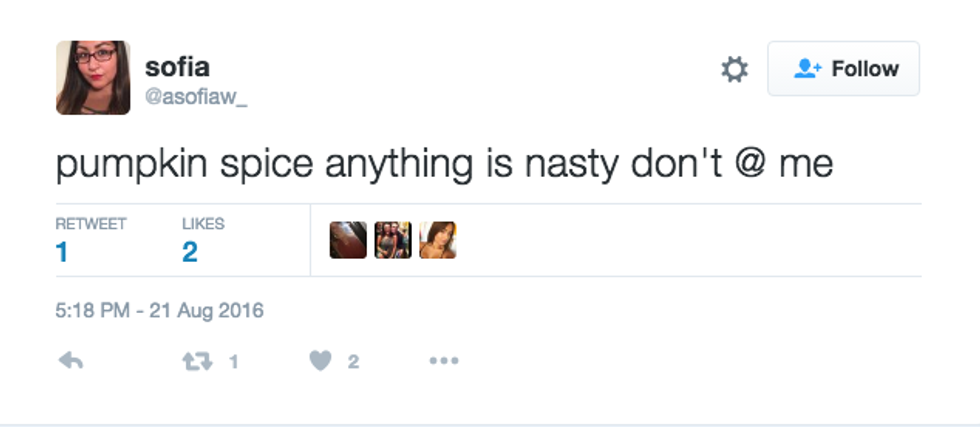Open the gear settings dropdown

click(734, 69)
